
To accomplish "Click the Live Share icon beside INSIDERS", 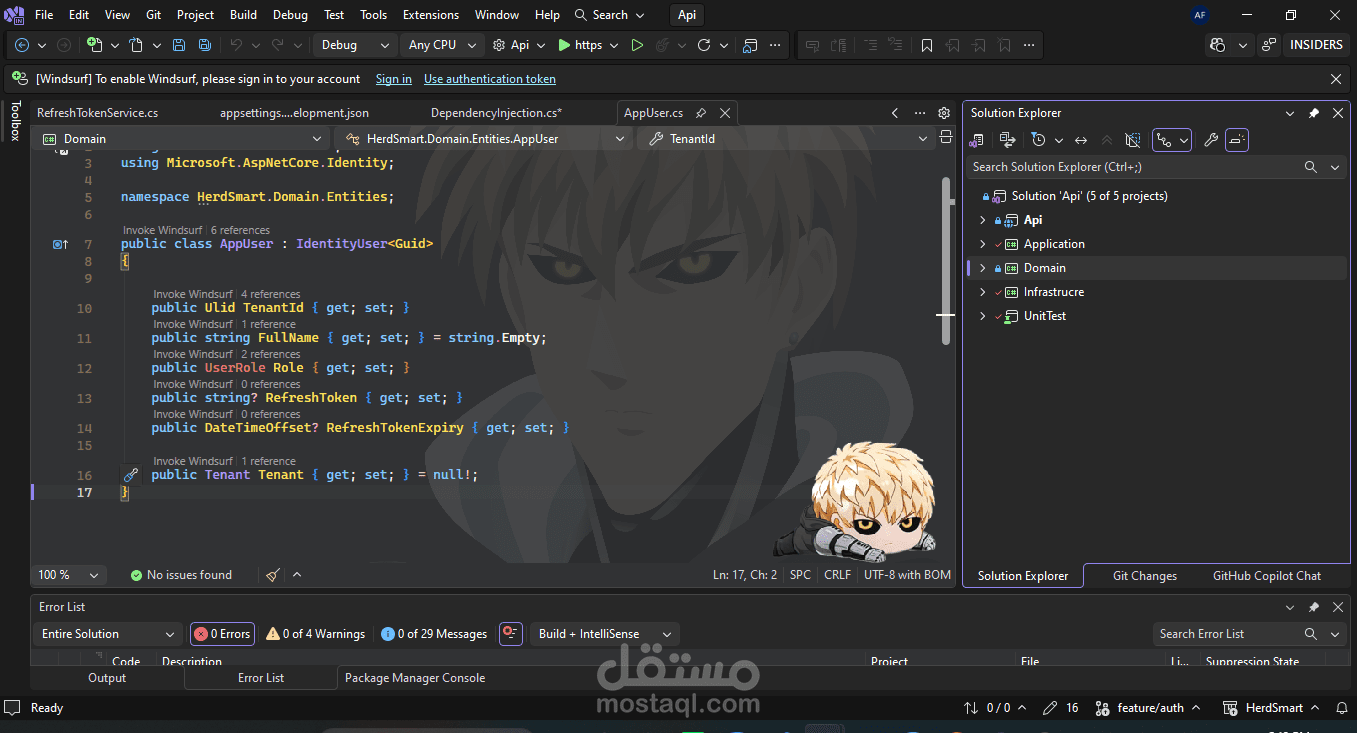I will point(1268,45).
